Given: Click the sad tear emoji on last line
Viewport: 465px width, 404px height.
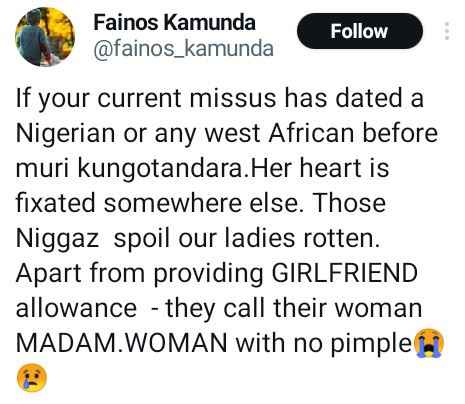Looking at the screenshot, I should pos(32,378).
